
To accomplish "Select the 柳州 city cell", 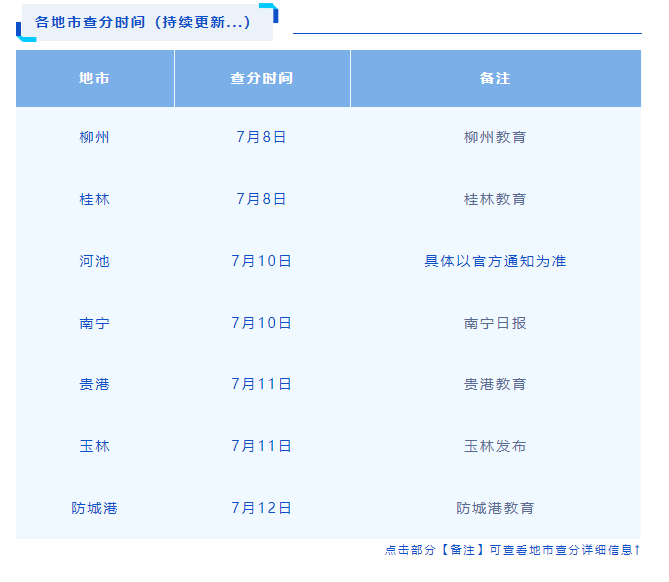I will 95,137.
